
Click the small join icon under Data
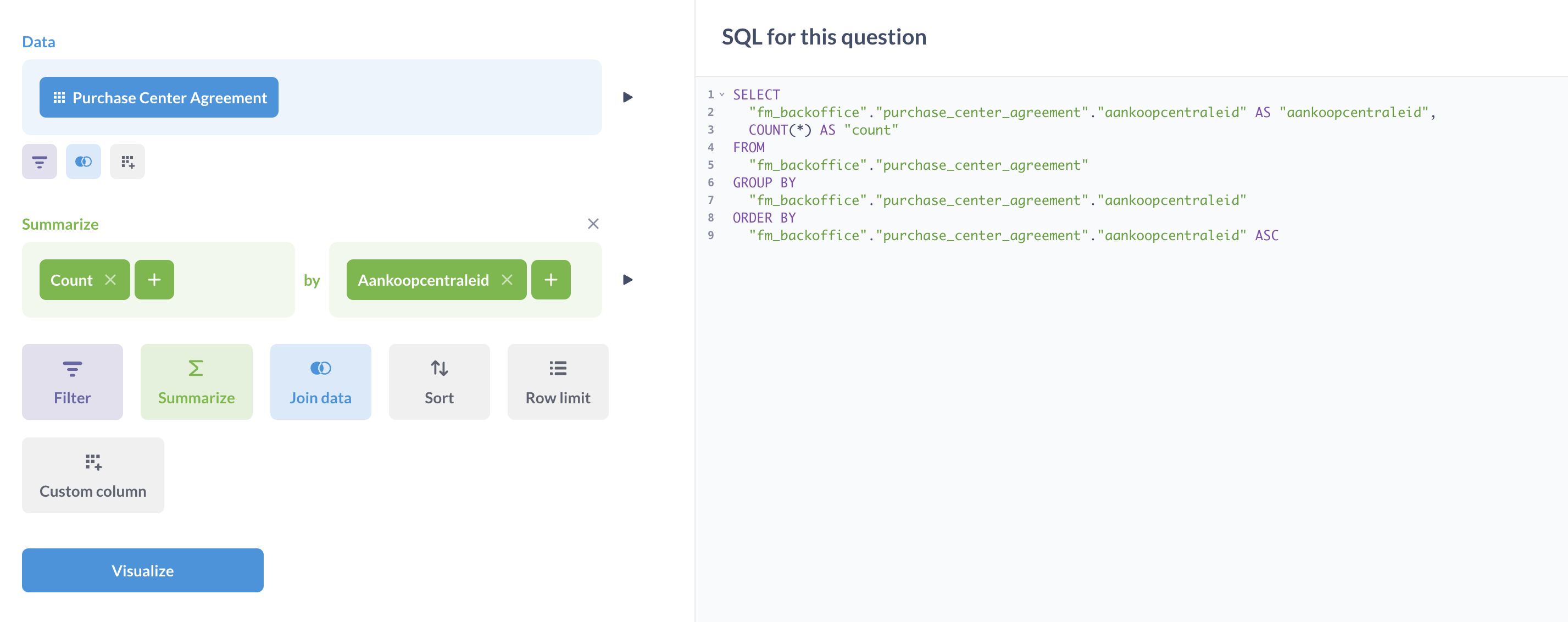tap(83, 162)
